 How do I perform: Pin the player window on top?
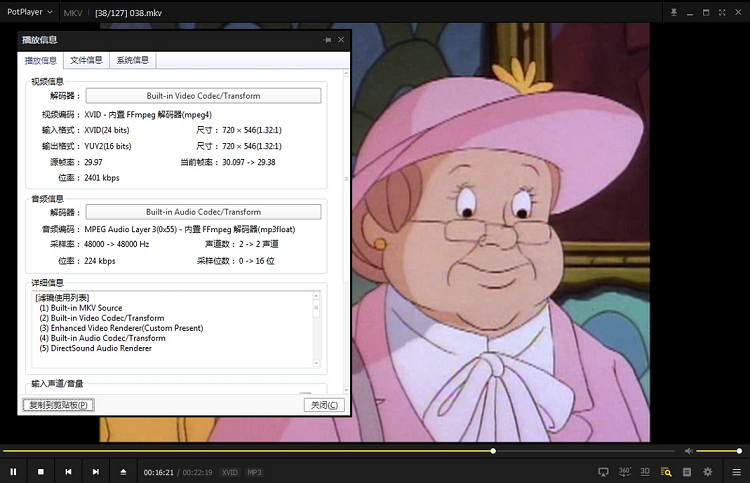click(x=674, y=13)
